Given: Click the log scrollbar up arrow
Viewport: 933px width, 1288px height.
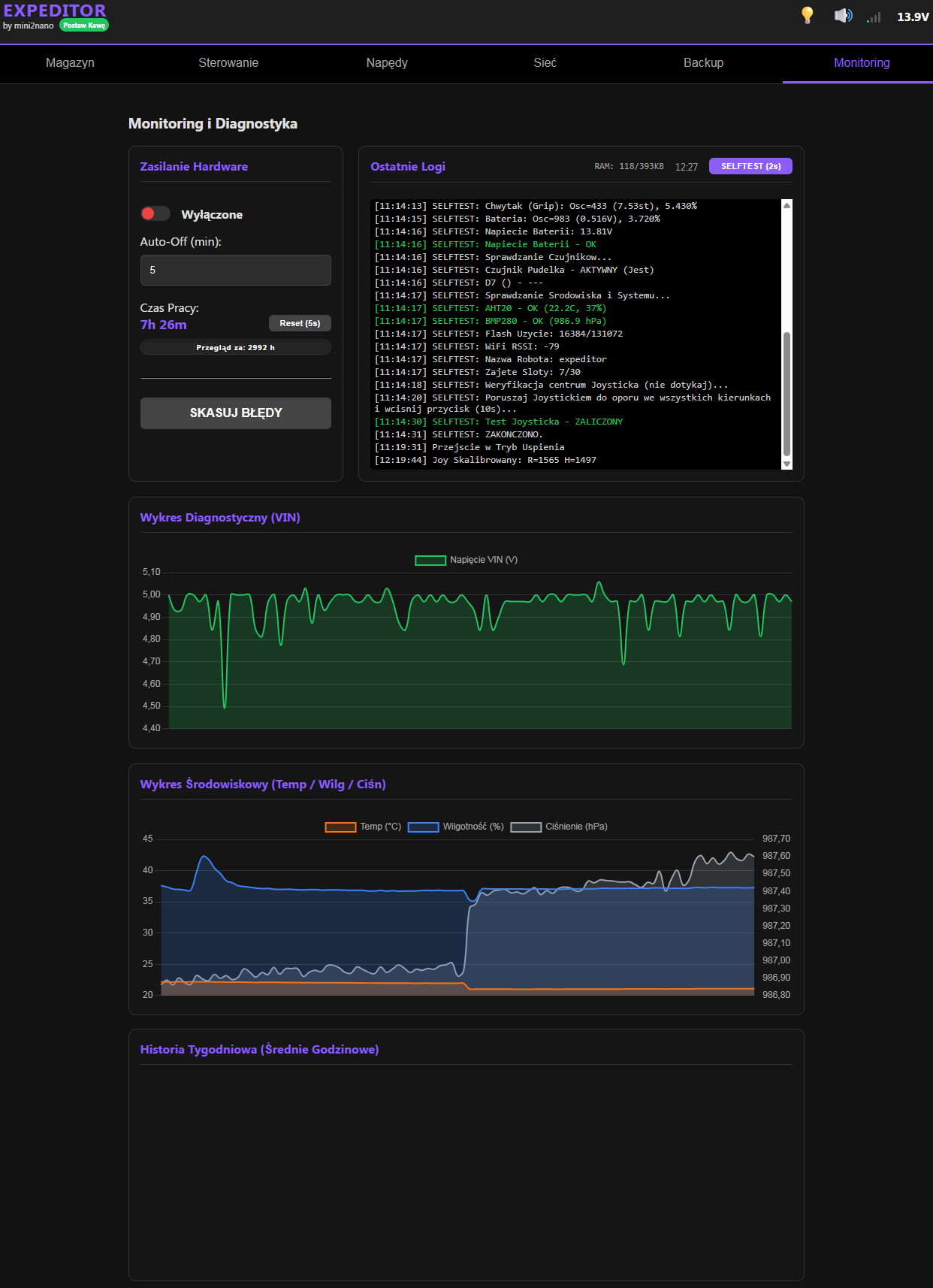Looking at the screenshot, I should (787, 206).
